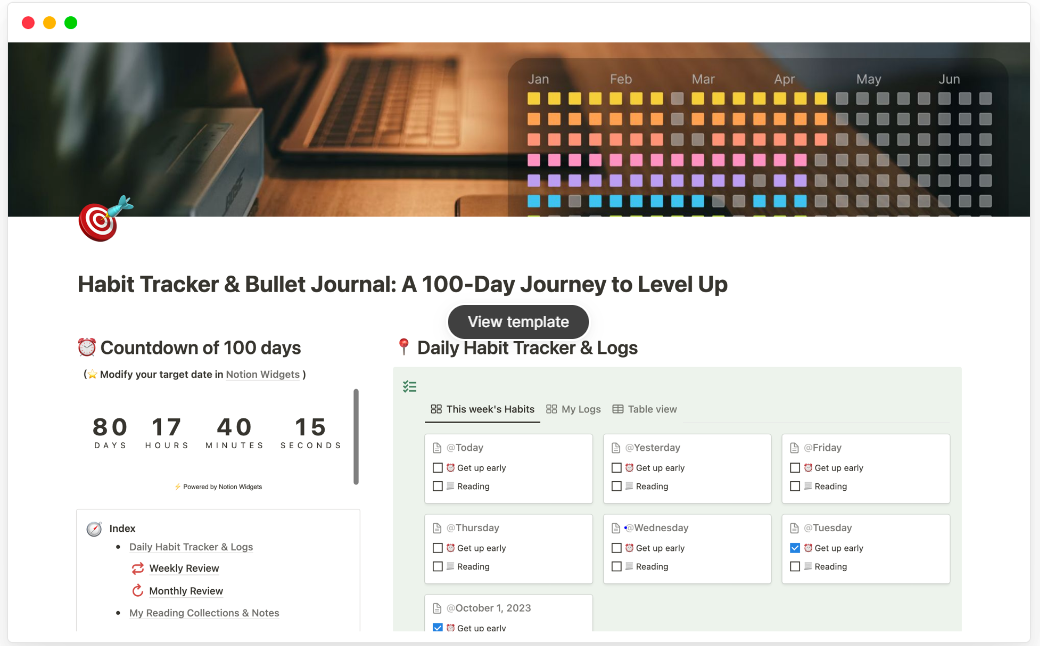The image size is (1040, 646).
Task: Click the page icon next to @Today
Action: pos(436,447)
